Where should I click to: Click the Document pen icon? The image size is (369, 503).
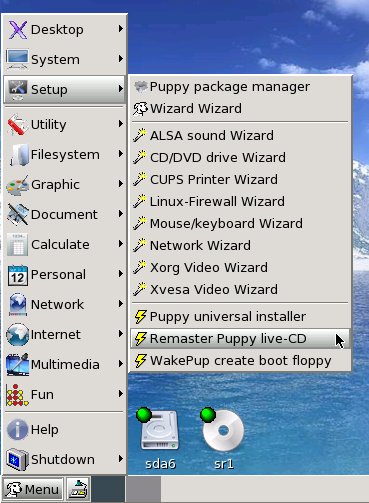click(x=17, y=214)
